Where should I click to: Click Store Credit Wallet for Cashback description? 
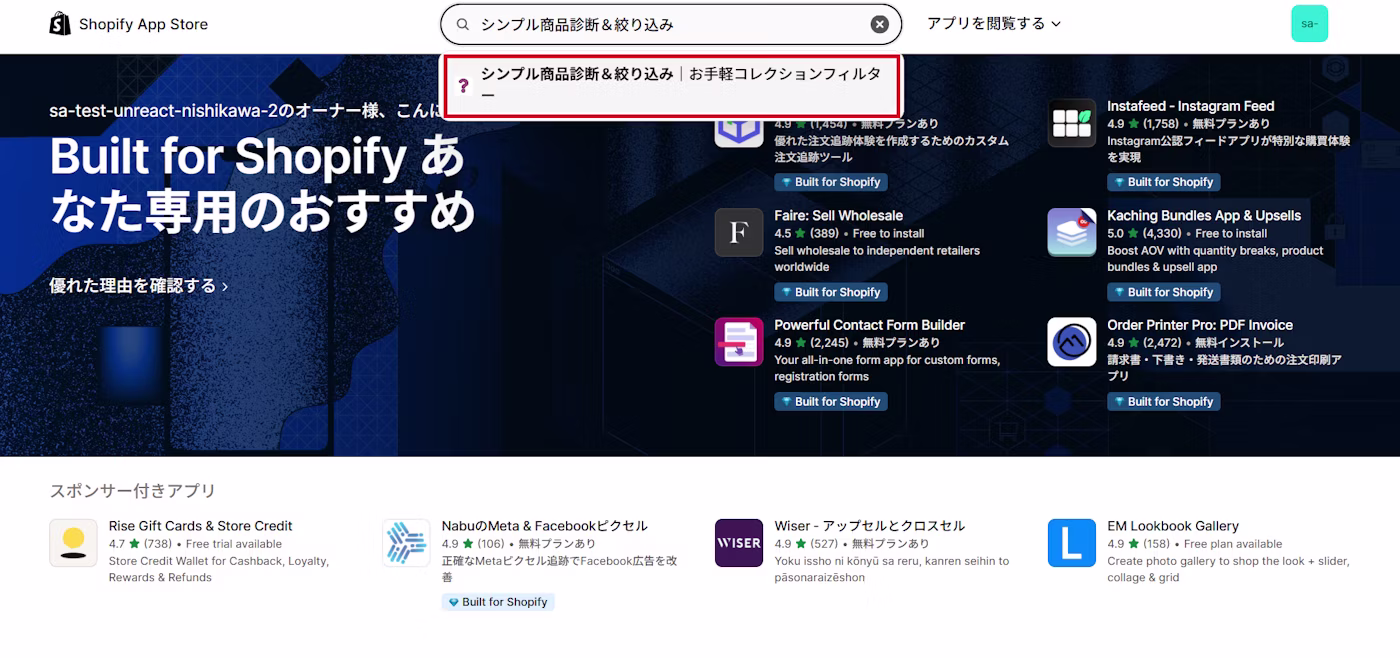[219, 569]
